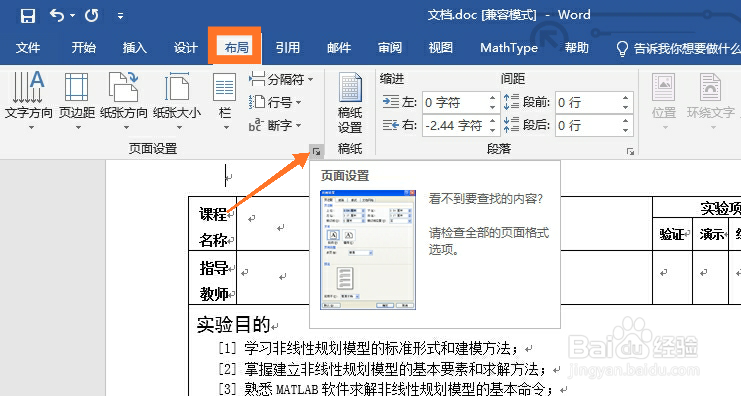Decrease left indent with down arrow
This screenshot has width=741, height=396.
492,108
